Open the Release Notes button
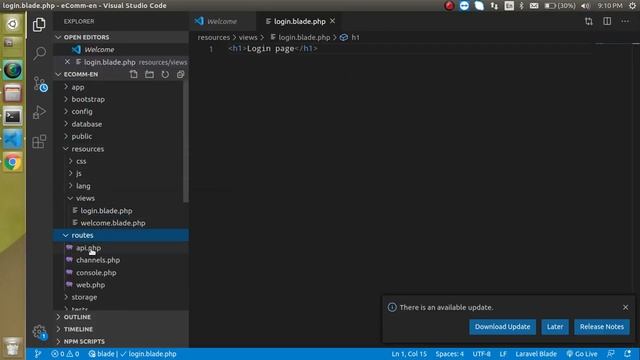 click(602, 327)
